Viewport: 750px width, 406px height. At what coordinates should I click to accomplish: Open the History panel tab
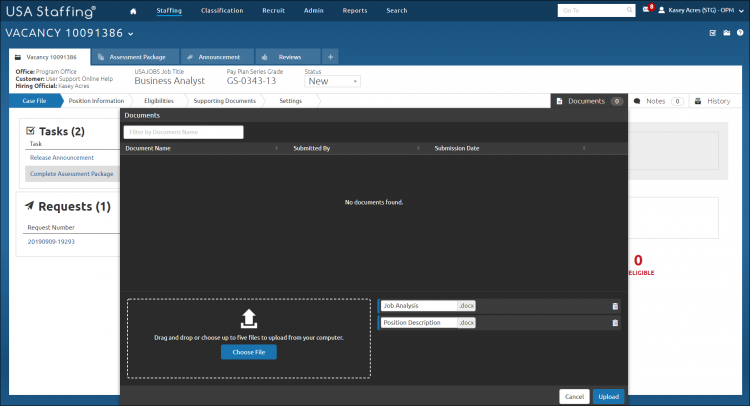pyautogui.click(x=713, y=101)
